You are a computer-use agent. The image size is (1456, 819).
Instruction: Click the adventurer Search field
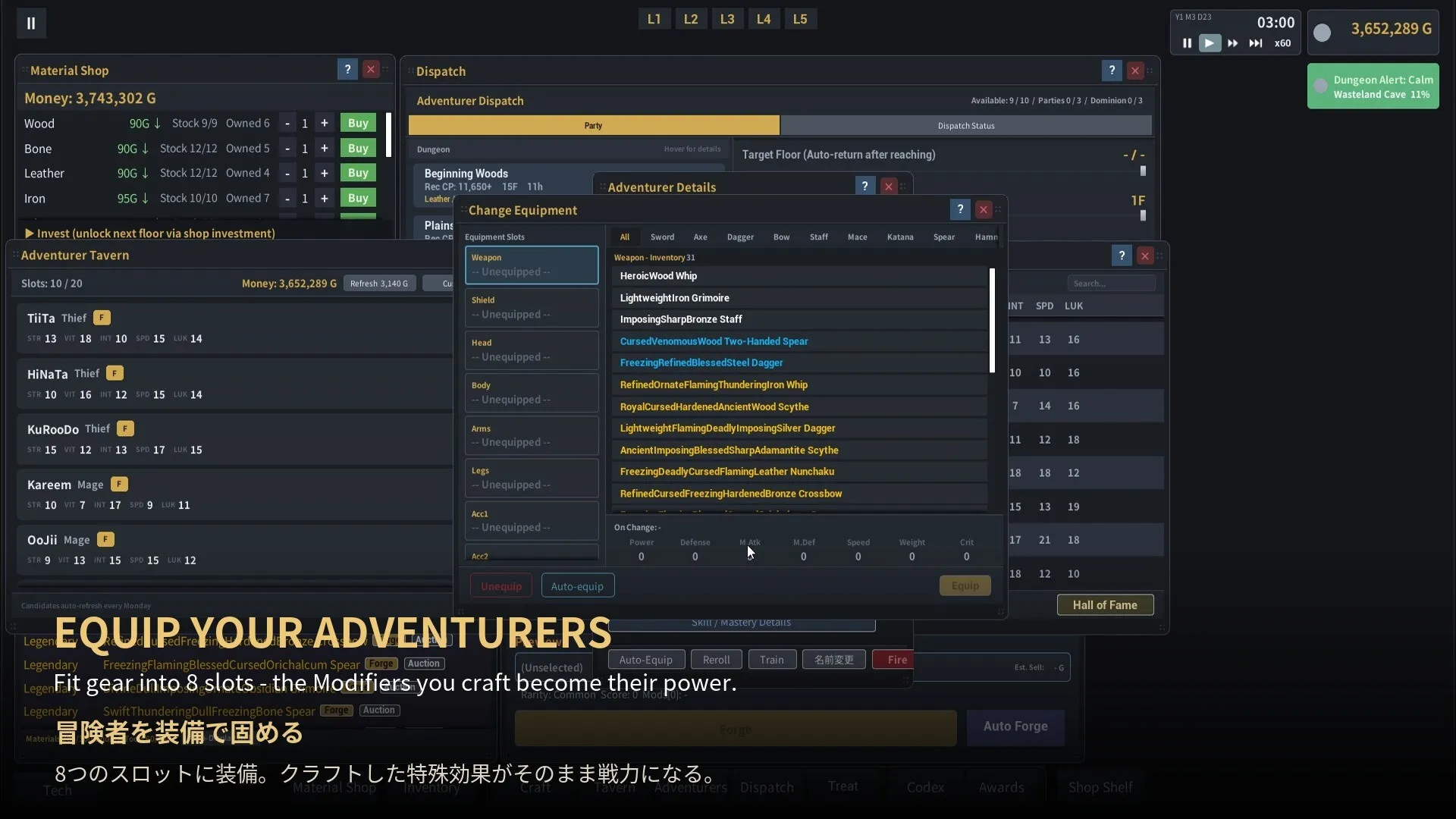click(x=1111, y=283)
